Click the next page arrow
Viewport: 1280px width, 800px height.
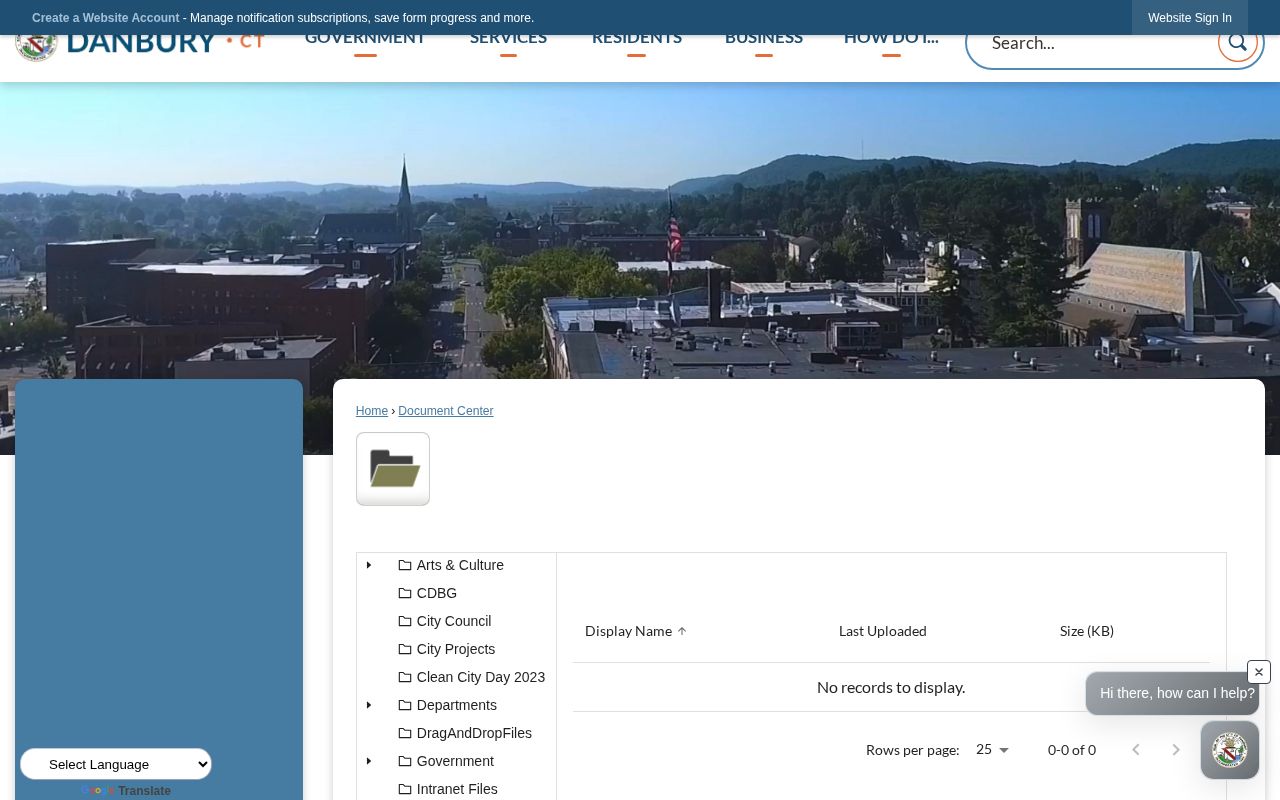tap(1176, 750)
